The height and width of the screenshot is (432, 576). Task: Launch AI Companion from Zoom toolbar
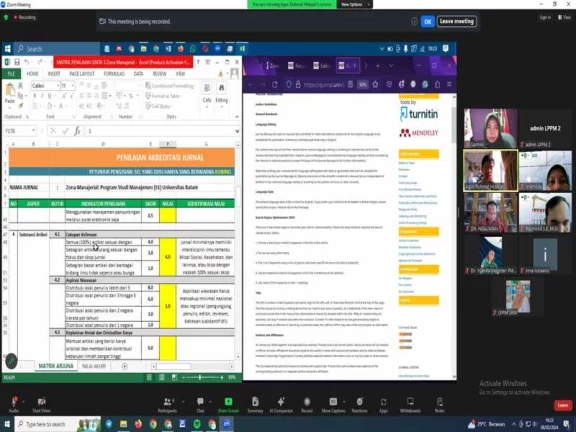281,404
